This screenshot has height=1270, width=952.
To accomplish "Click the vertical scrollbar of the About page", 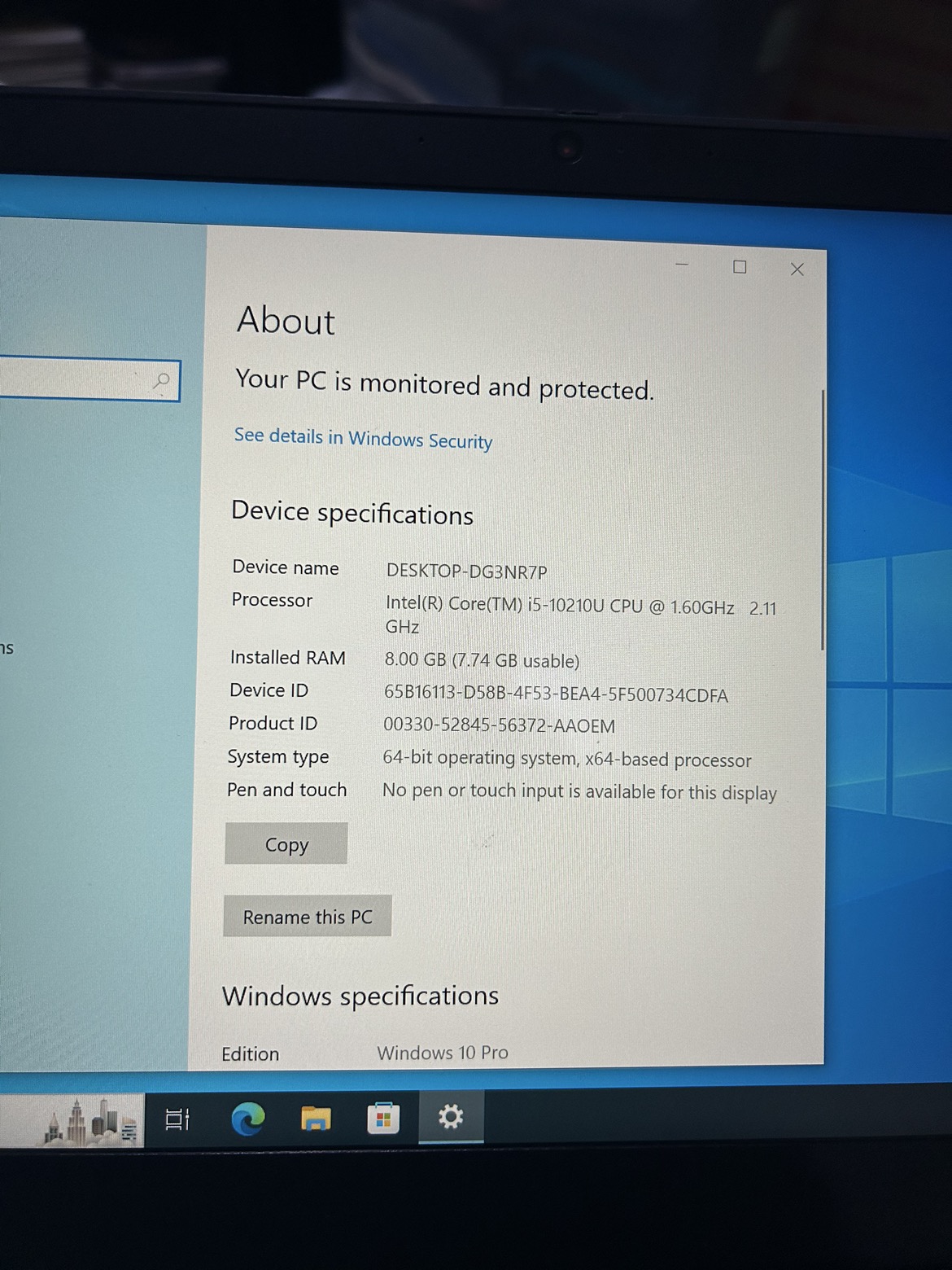I will (823, 521).
